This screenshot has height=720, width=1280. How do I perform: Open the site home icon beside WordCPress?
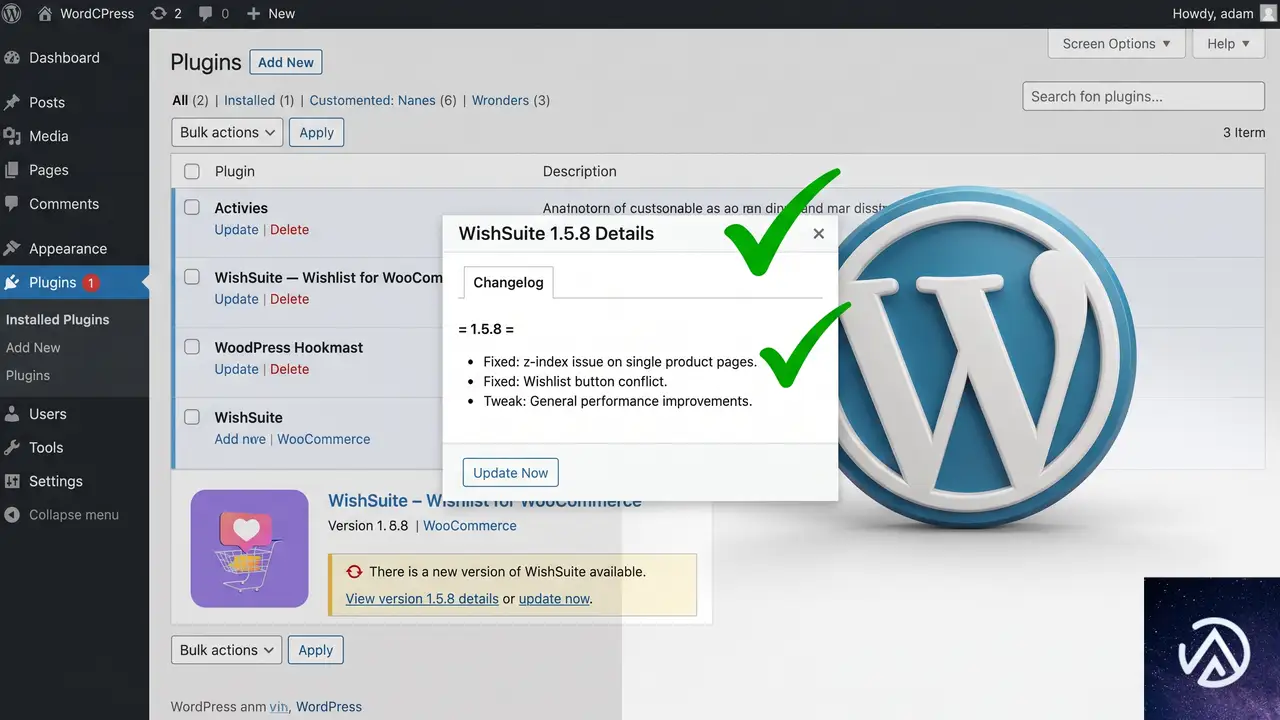point(45,14)
